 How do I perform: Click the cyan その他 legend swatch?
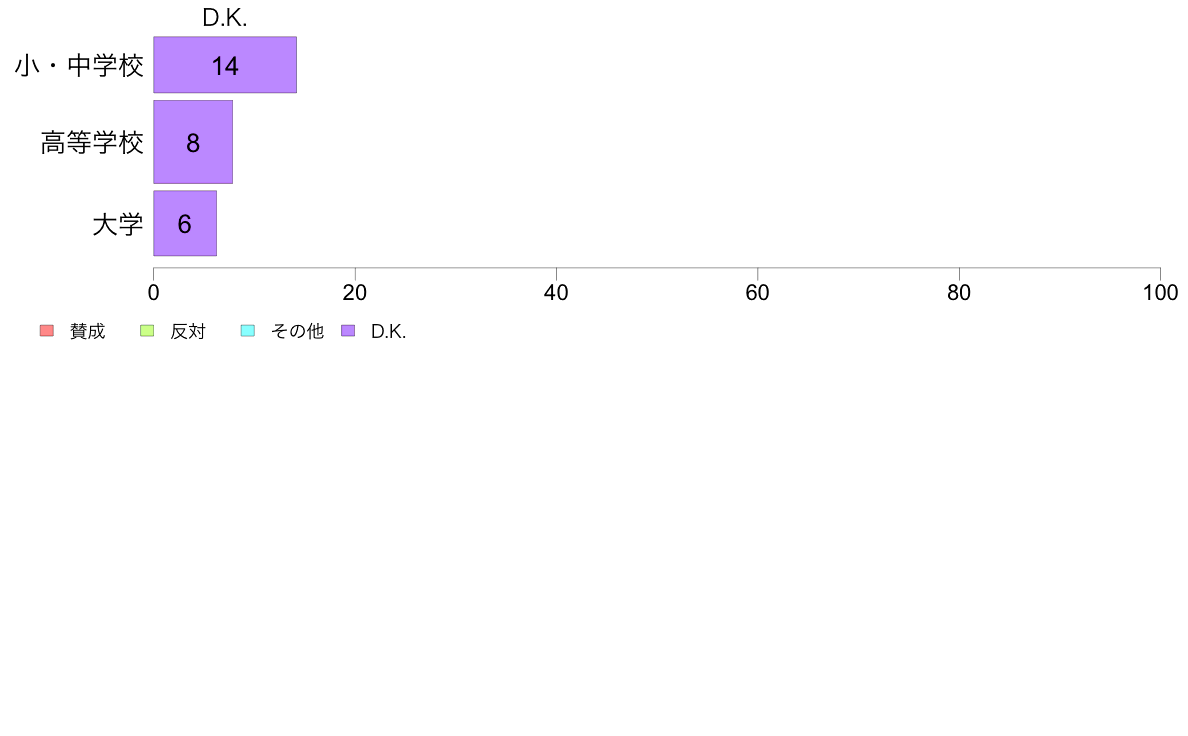point(248,330)
